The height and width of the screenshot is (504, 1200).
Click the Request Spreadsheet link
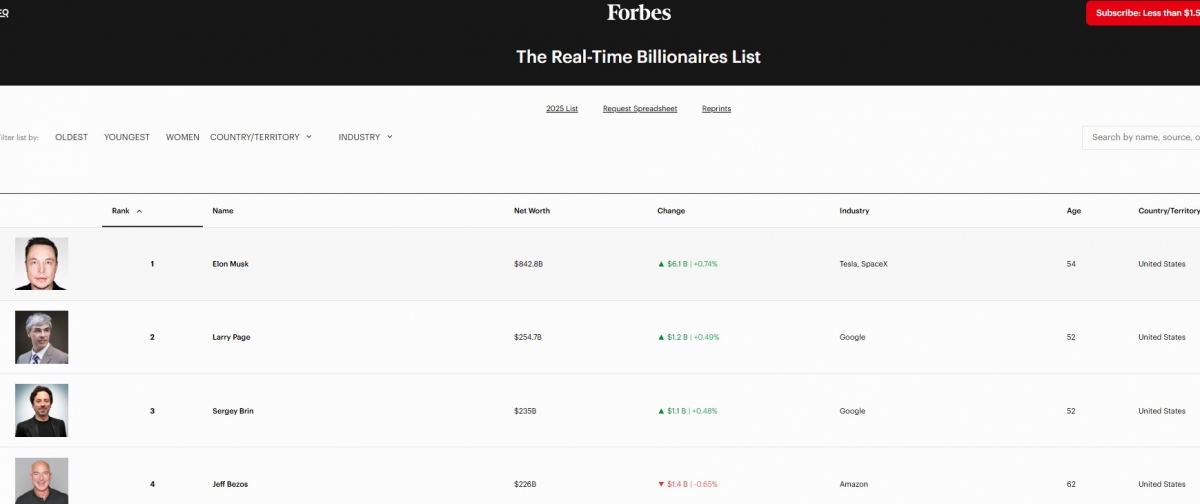point(640,108)
